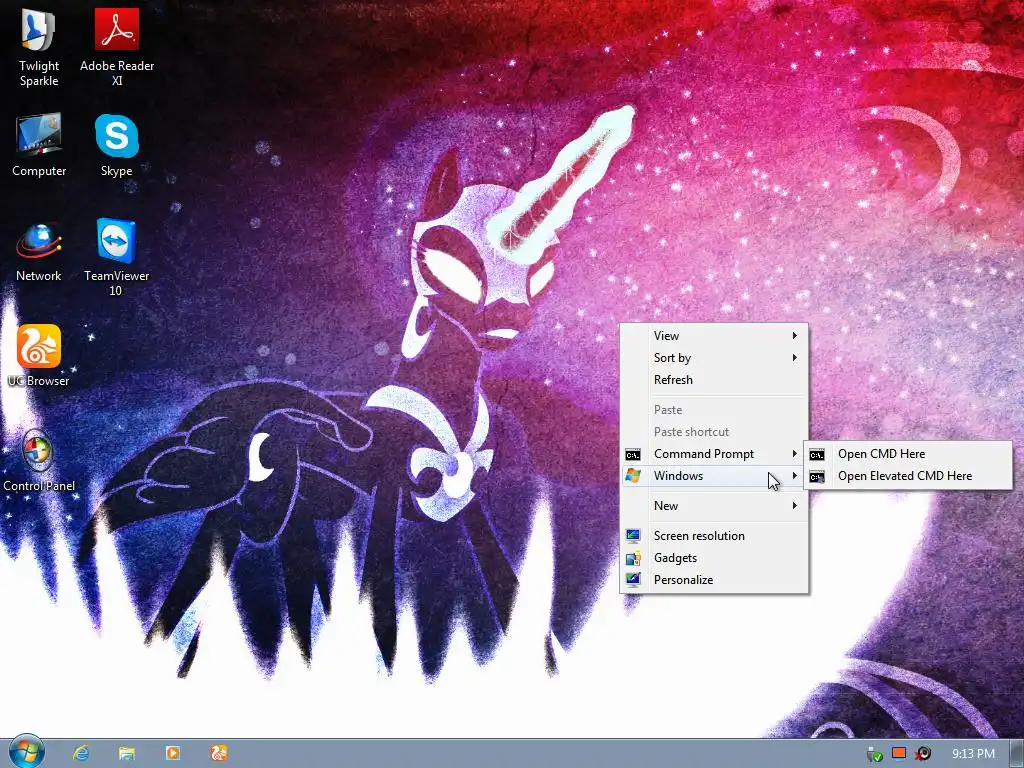Viewport: 1024px width, 768px height.
Task: Select Open CMD Here
Action: pos(908,454)
